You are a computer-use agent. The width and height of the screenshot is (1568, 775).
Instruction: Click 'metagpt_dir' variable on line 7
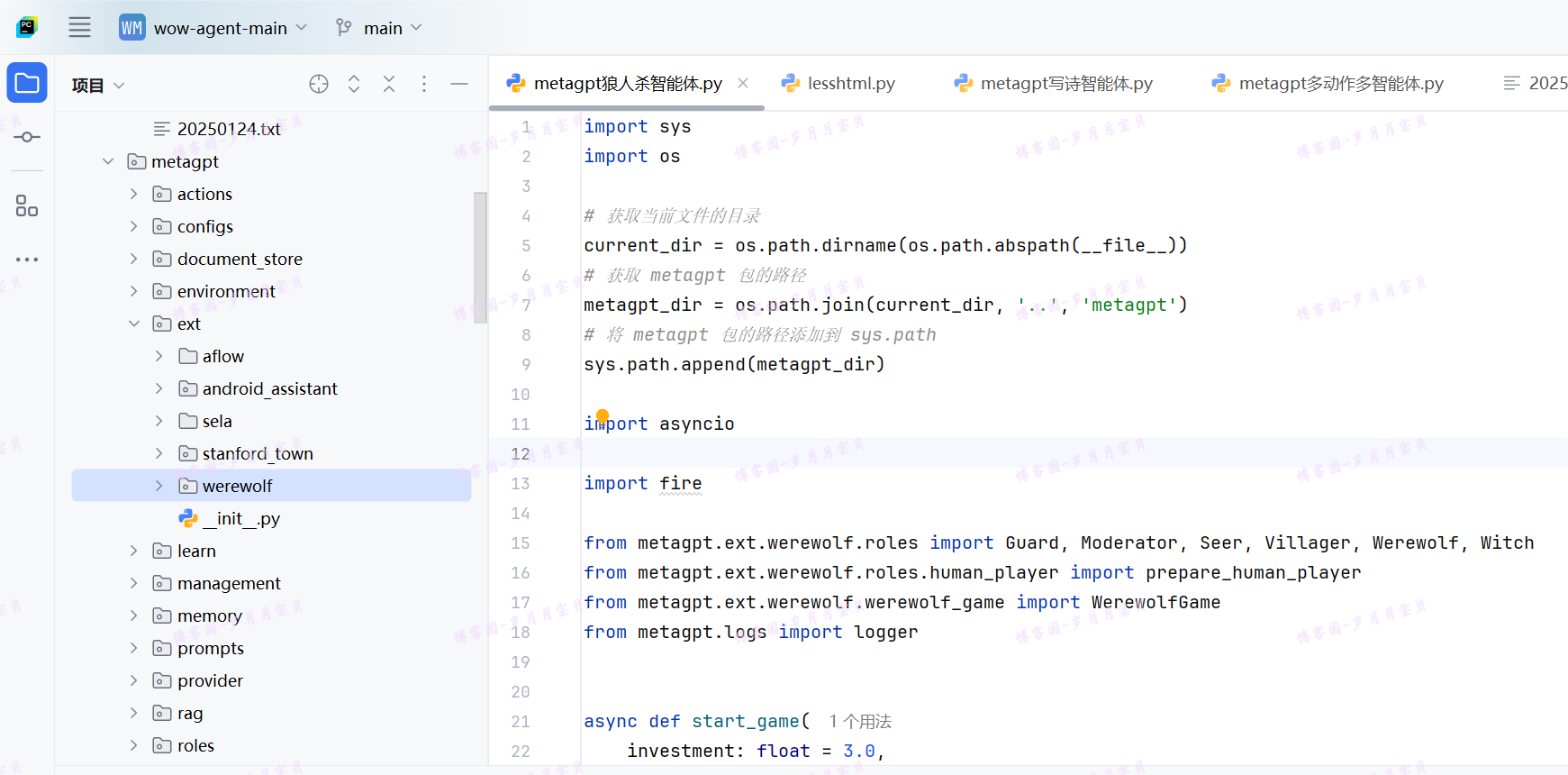[x=642, y=305]
